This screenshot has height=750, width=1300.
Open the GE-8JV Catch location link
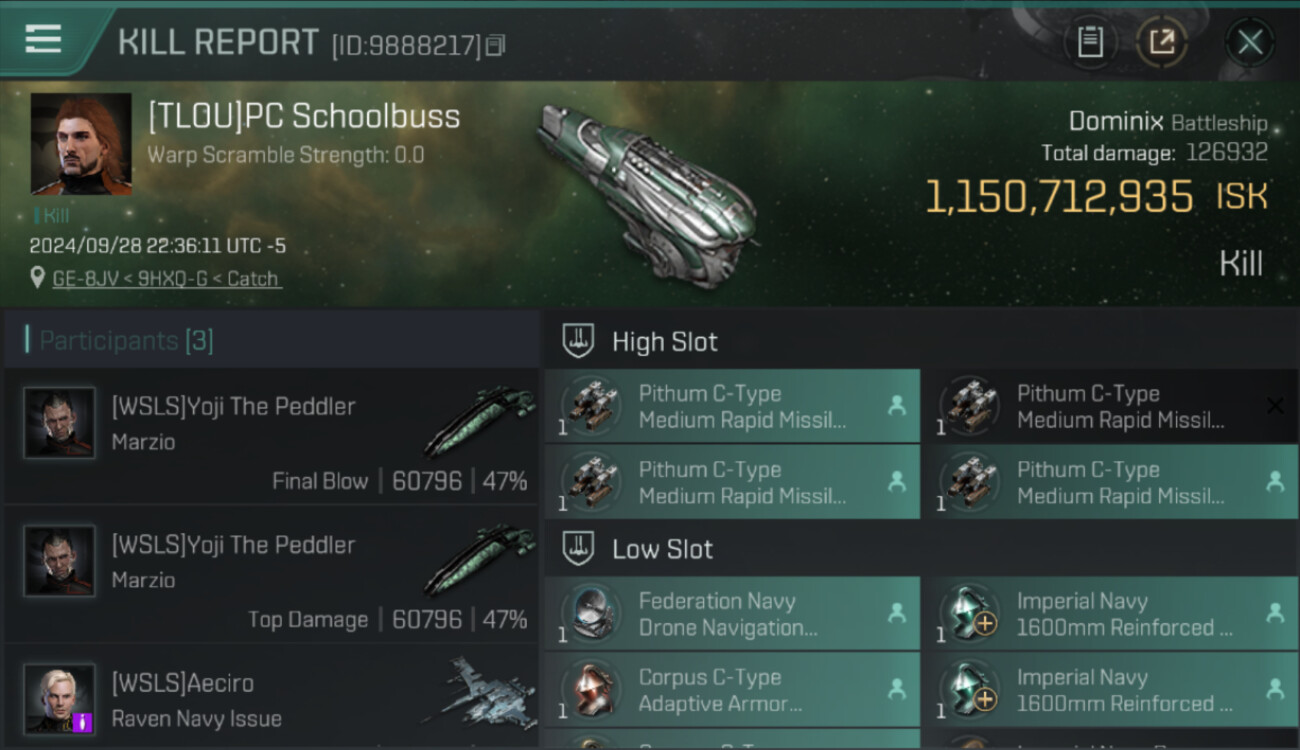pos(166,279)
